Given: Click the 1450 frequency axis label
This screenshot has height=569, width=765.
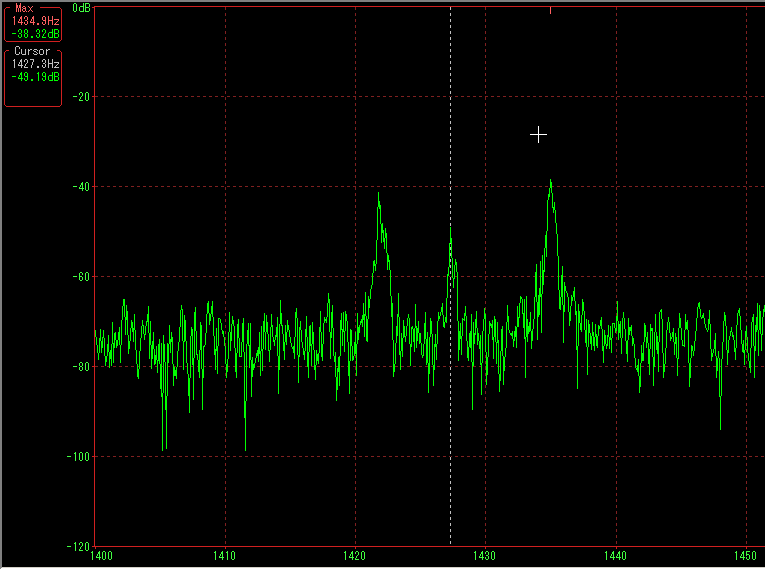Looking at the screenshot, I should click(x=745, y=556).
